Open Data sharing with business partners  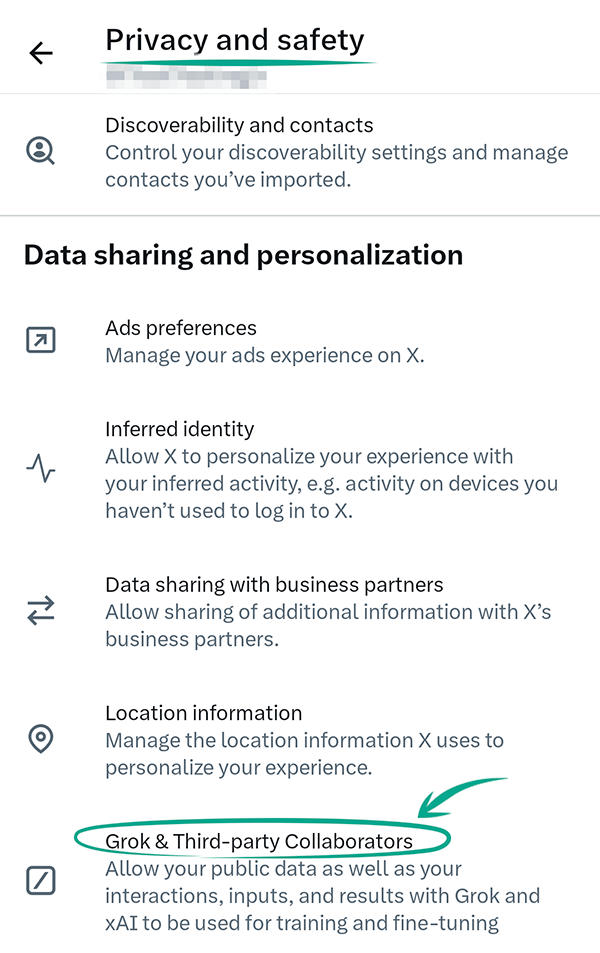point(274,584)
